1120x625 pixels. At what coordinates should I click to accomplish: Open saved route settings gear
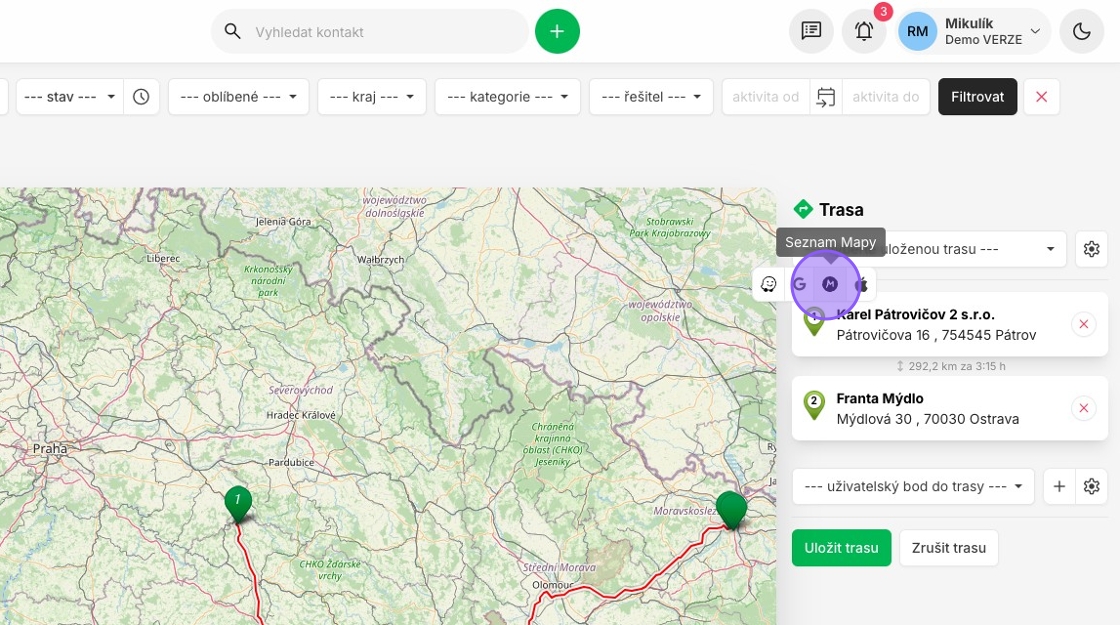pos(1091,249)
